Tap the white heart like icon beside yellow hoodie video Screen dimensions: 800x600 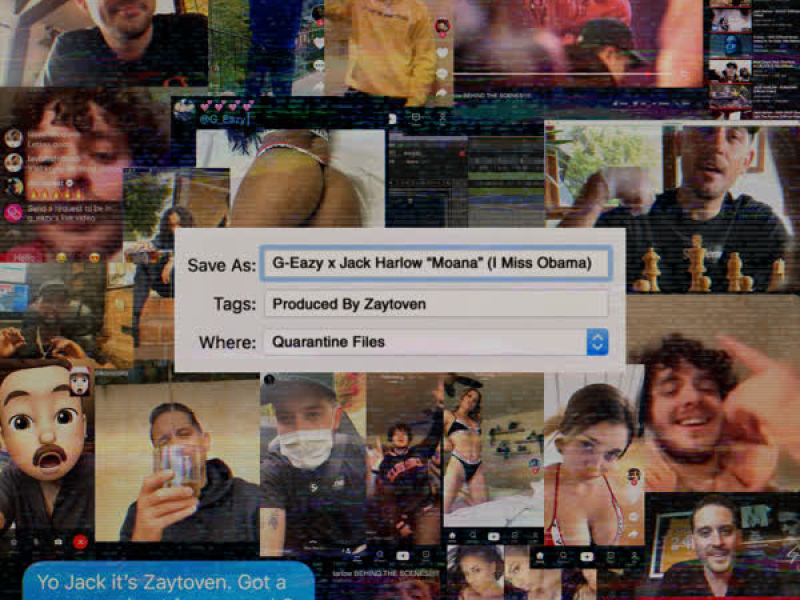click(x=442, y=53)
